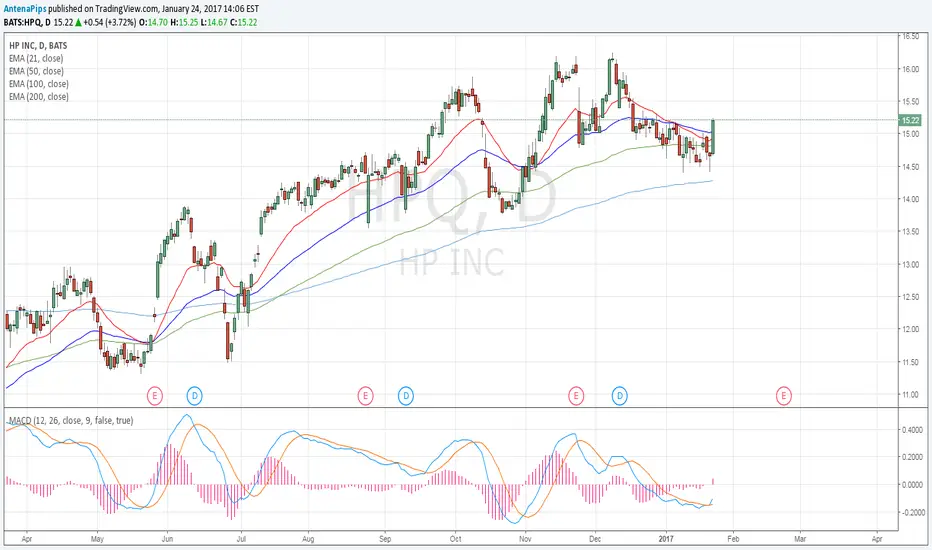
Task: Open the AntenaPips author link
Action: click(24, 10)
